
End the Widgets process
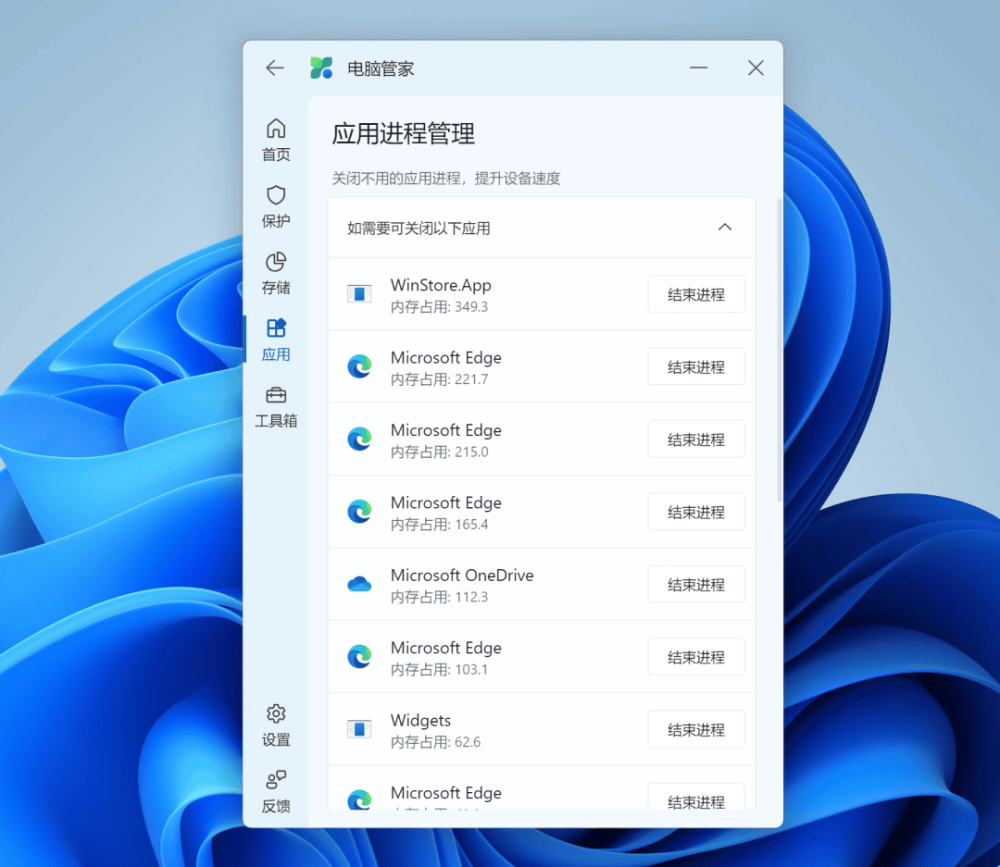(696, 729)
